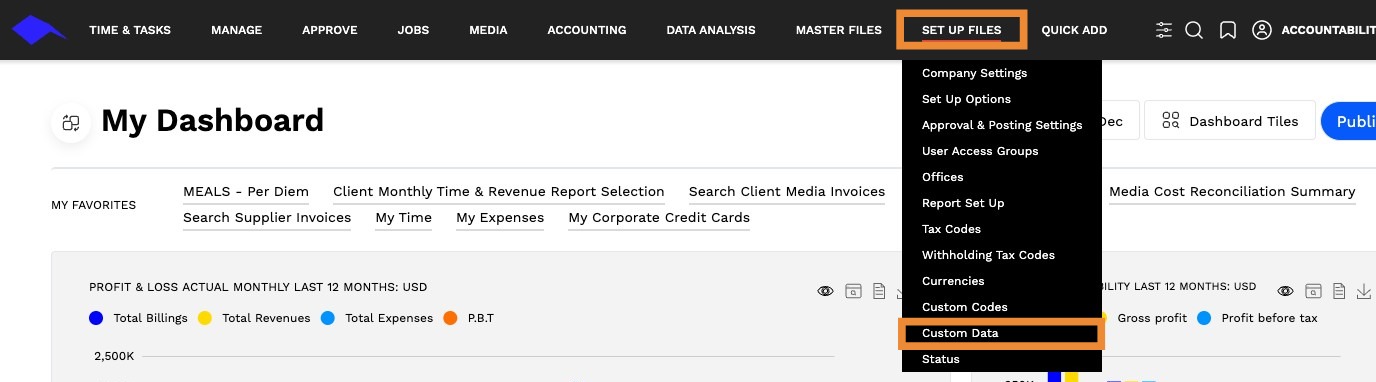
Task: Toggle P.B.T orange legend item
Action: coord(469,318)
